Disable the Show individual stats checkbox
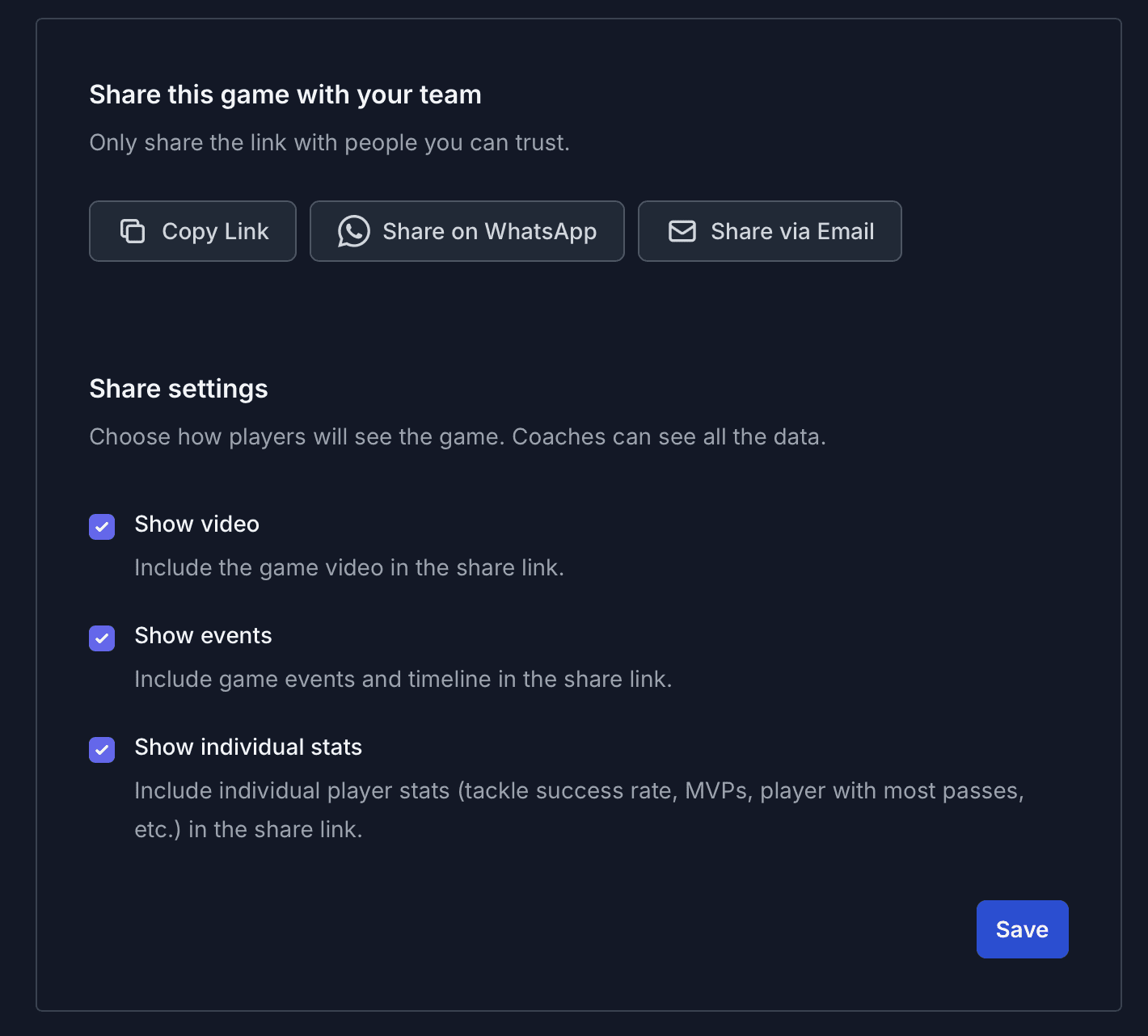This screenshot has width=1148, height=1036. pyautogui.click(x=102, y=750)
